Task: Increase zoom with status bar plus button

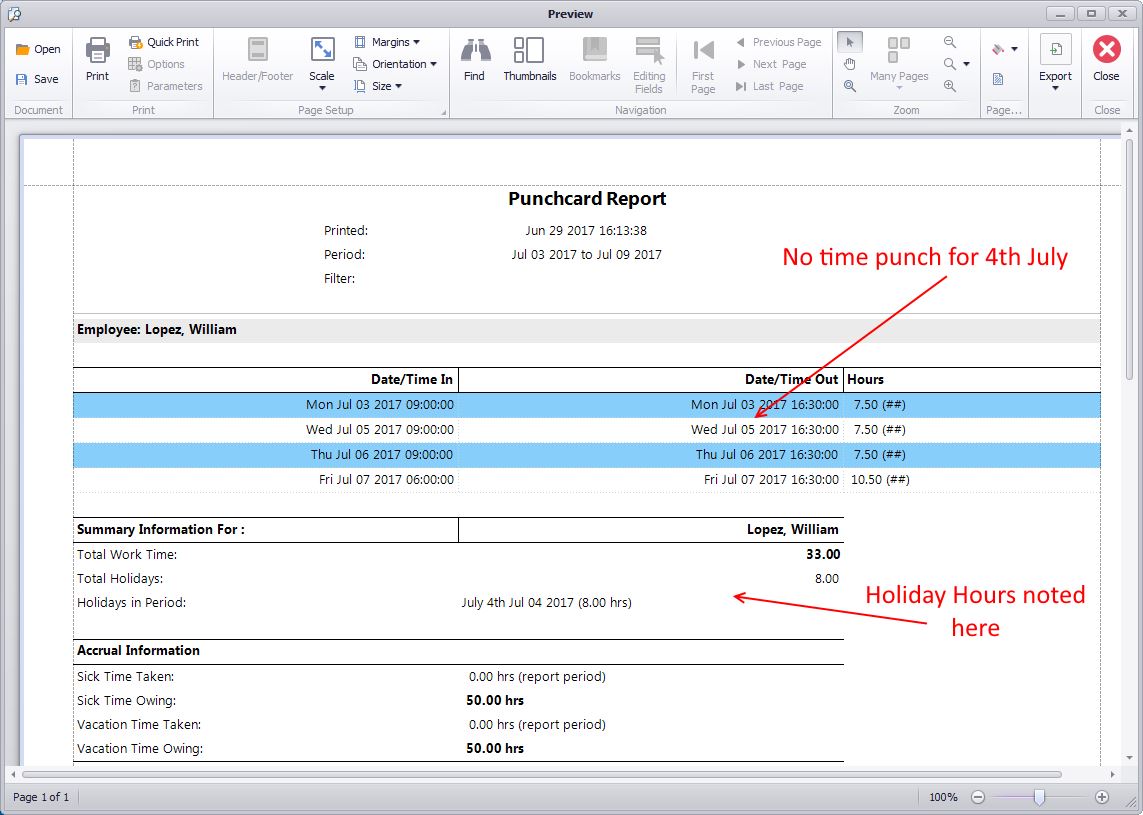Action: [x=1102, y=798]
